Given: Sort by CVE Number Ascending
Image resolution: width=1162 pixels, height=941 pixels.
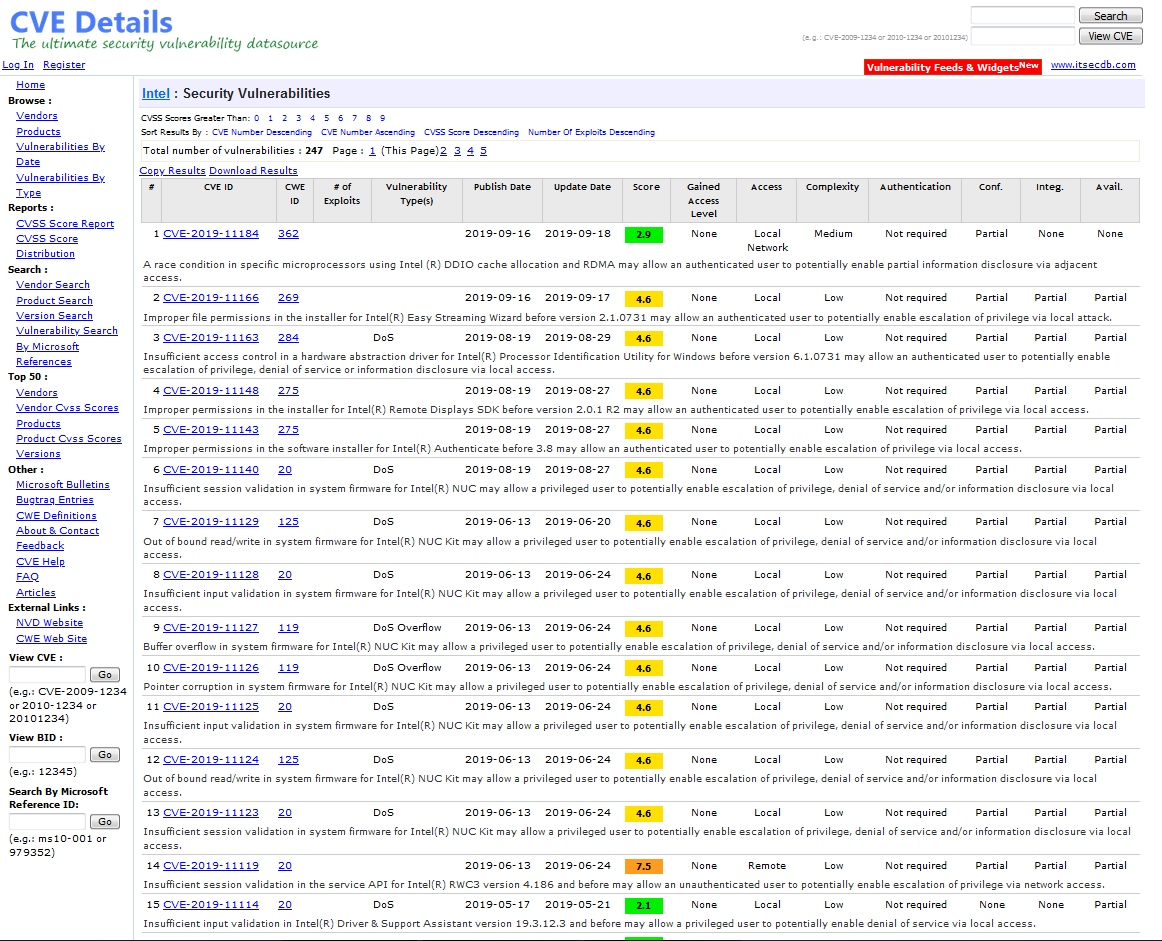Looking at the screenshot, I should pos(368,132).
